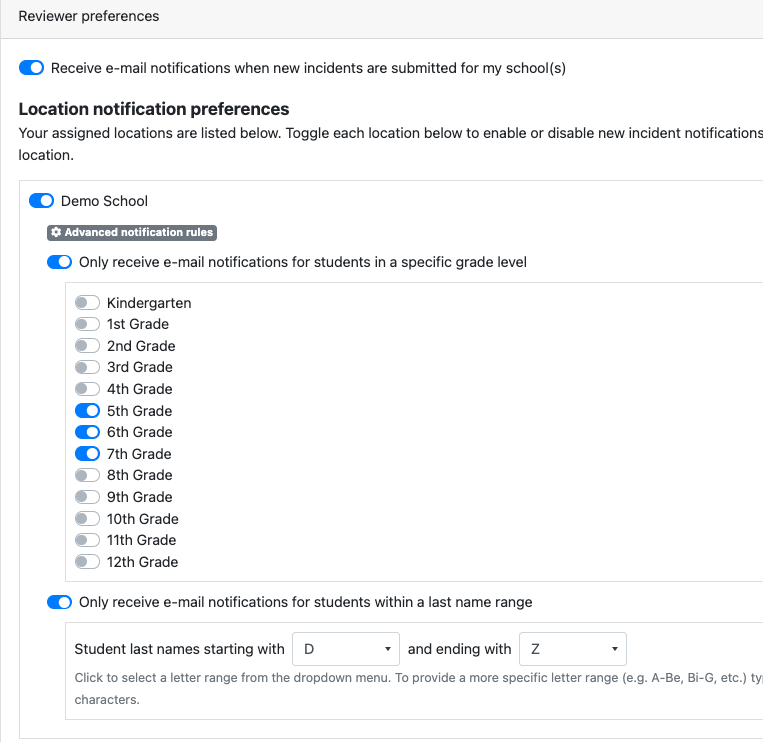Enable 3rd Grade notifications

click(88, 367)
